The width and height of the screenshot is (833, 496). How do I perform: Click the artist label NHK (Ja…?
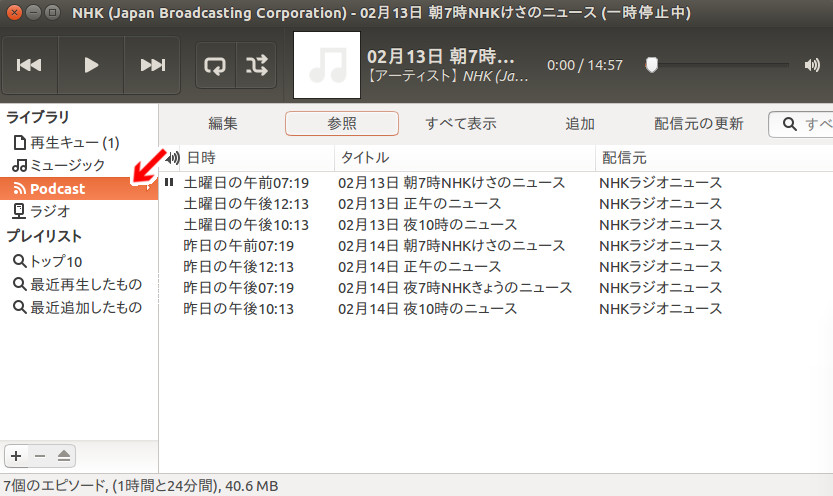(x=495, y=76)
